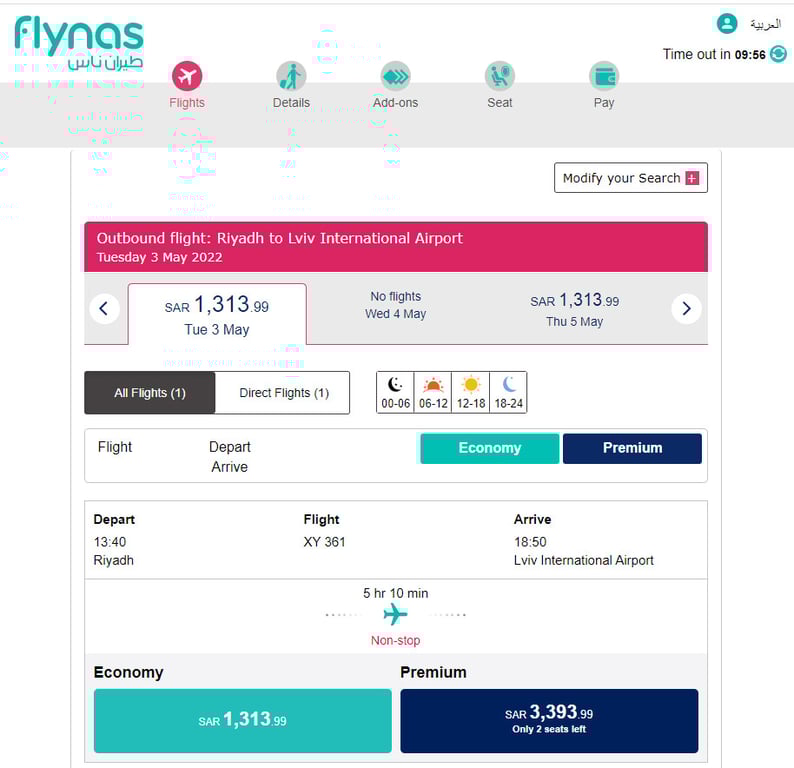Image resolution: width=794 pixels, height=768 pixels.
Task: Filter departures by 12-18 sun slot
Action: (x=471, y=393)
